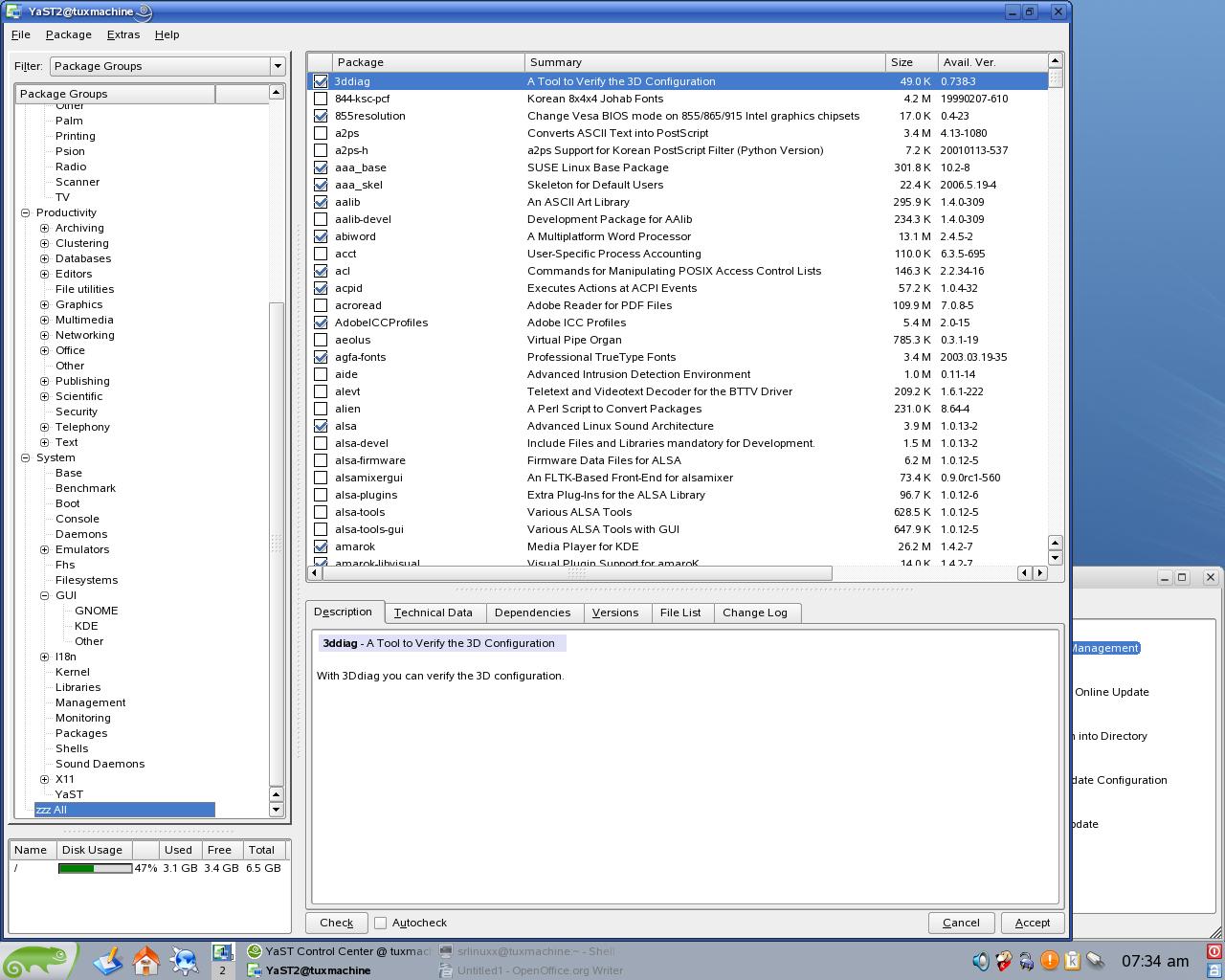Image resolution: width=1225 pixels, height=980 pixels.
Task: Click the Cancel button
Action: tap(961, 923)
